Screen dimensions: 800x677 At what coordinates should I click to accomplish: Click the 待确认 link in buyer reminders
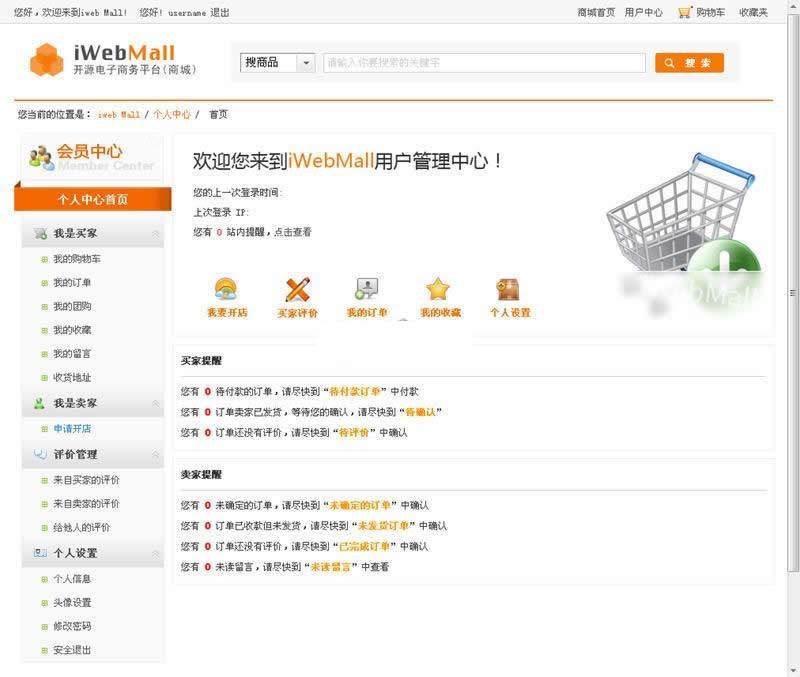[420, 412]
